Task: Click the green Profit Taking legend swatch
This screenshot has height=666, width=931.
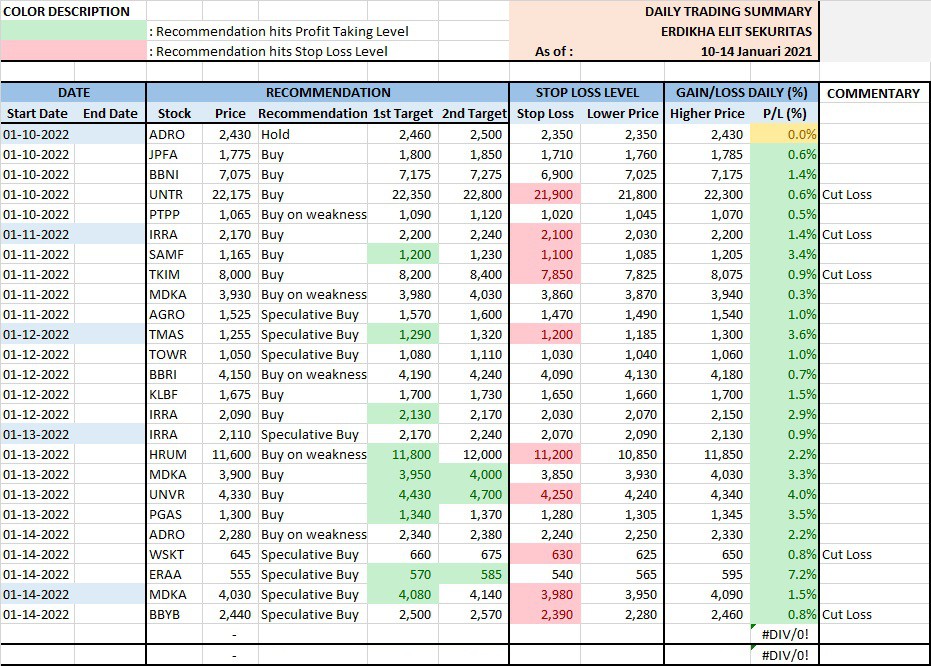Action: [73, 31]
